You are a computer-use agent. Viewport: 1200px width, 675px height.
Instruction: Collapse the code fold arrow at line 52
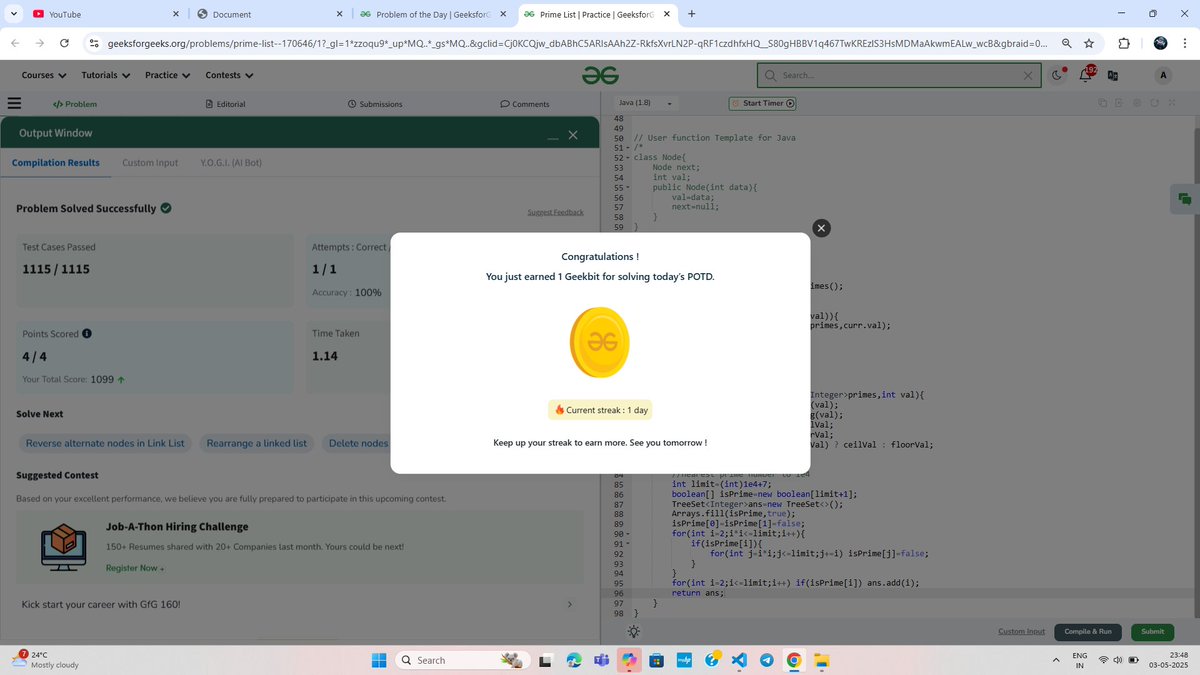pos(628,157)
